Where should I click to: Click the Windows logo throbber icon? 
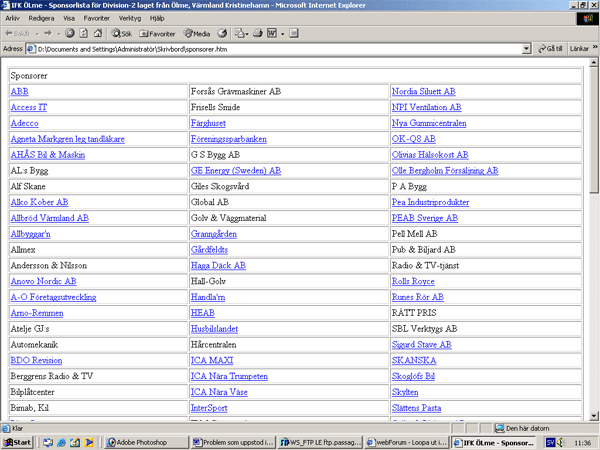coord(588,18)
